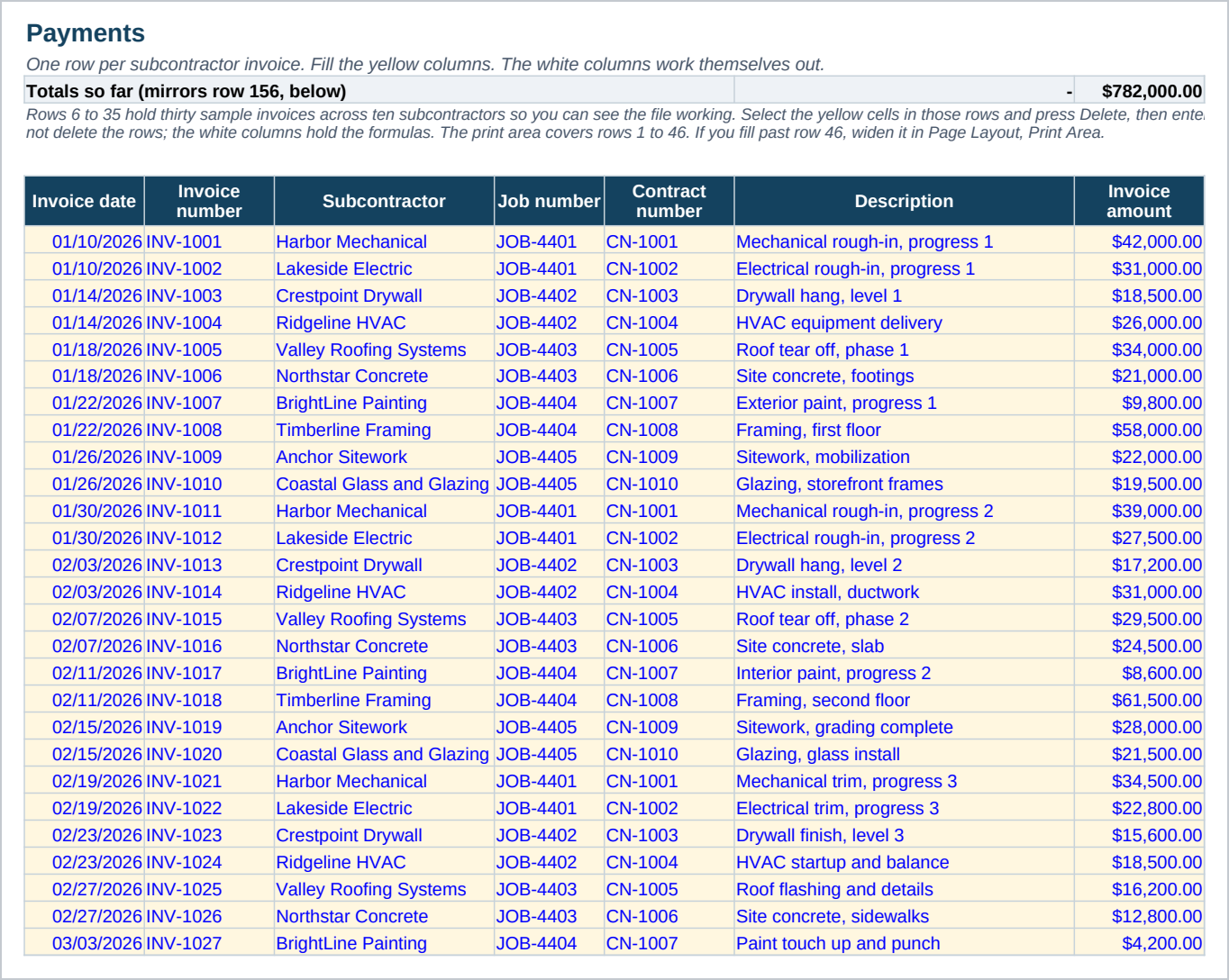This screenshot has height=980, width=1229.
Task: Select the Invoice date column header
Action: 84,201
